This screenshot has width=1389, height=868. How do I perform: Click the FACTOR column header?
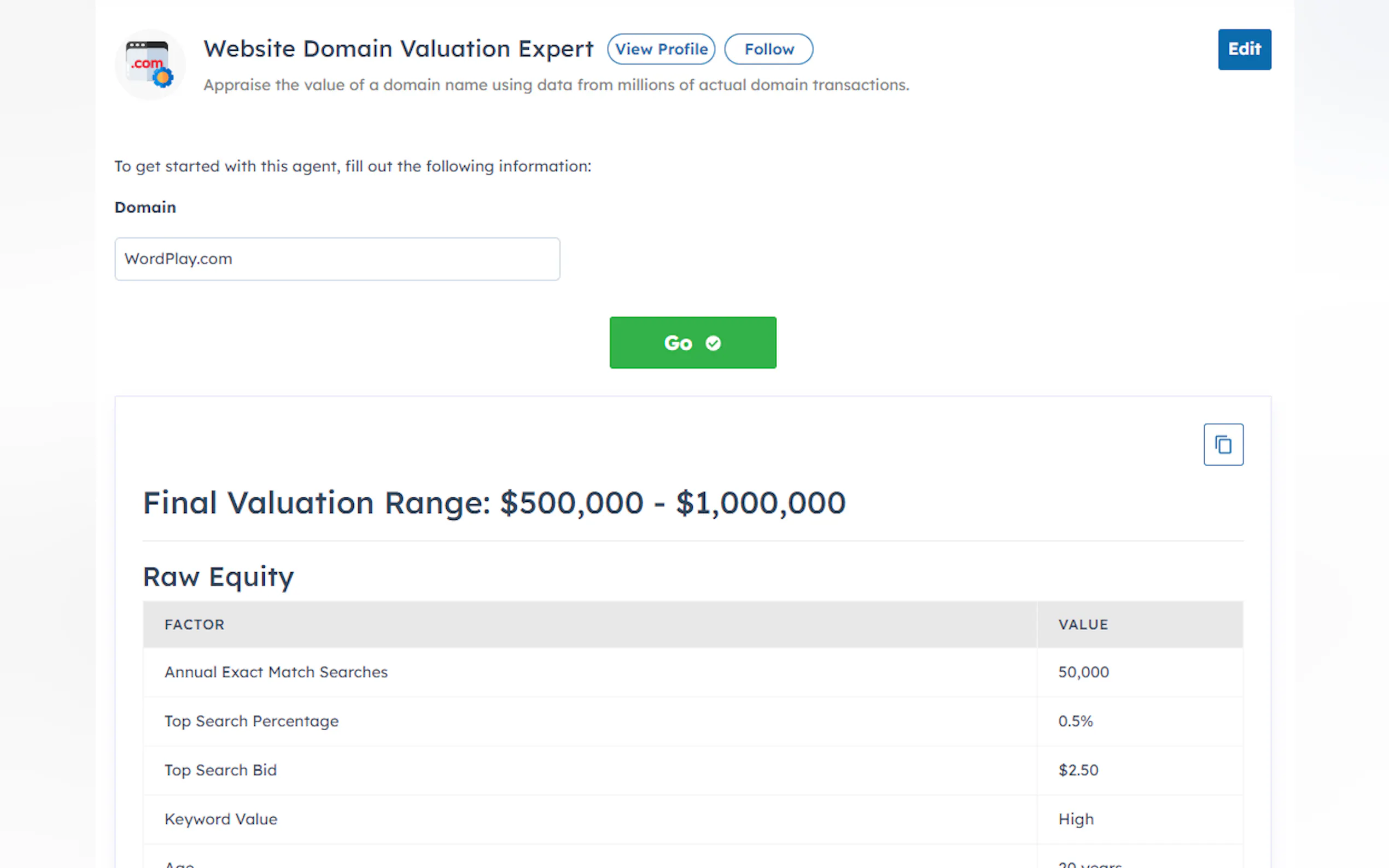point(194,625)
